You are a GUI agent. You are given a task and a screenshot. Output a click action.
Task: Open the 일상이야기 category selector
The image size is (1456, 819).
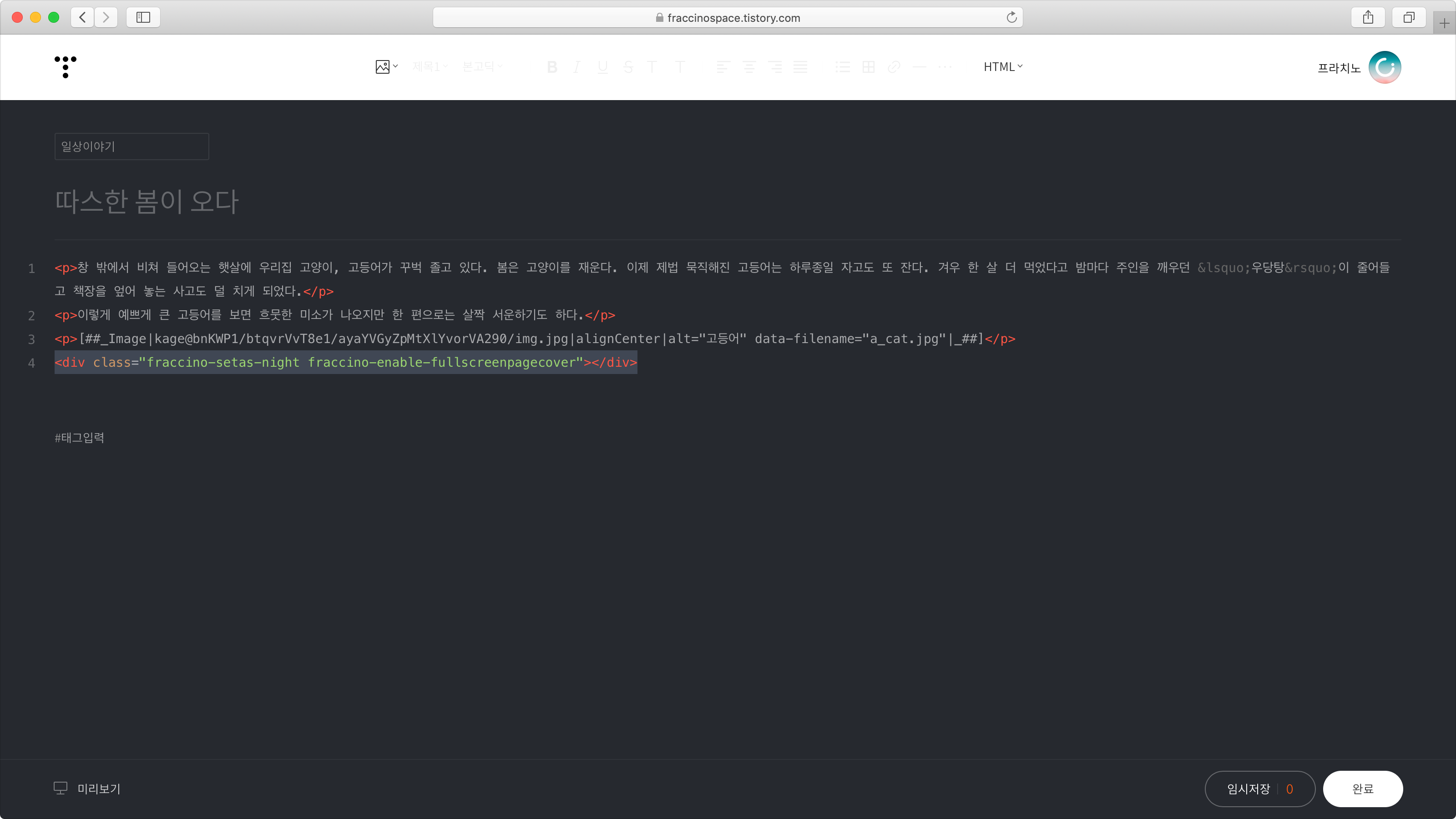(131, 147)
